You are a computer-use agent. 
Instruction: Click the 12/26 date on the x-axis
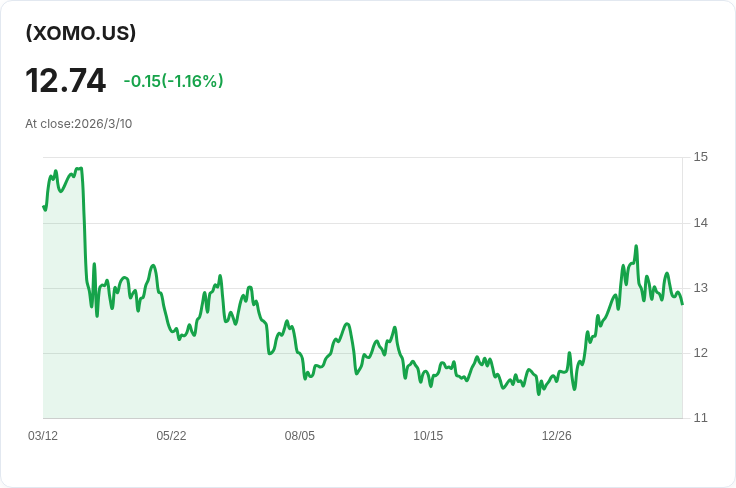pyautogui.click(x=557, y=436)
